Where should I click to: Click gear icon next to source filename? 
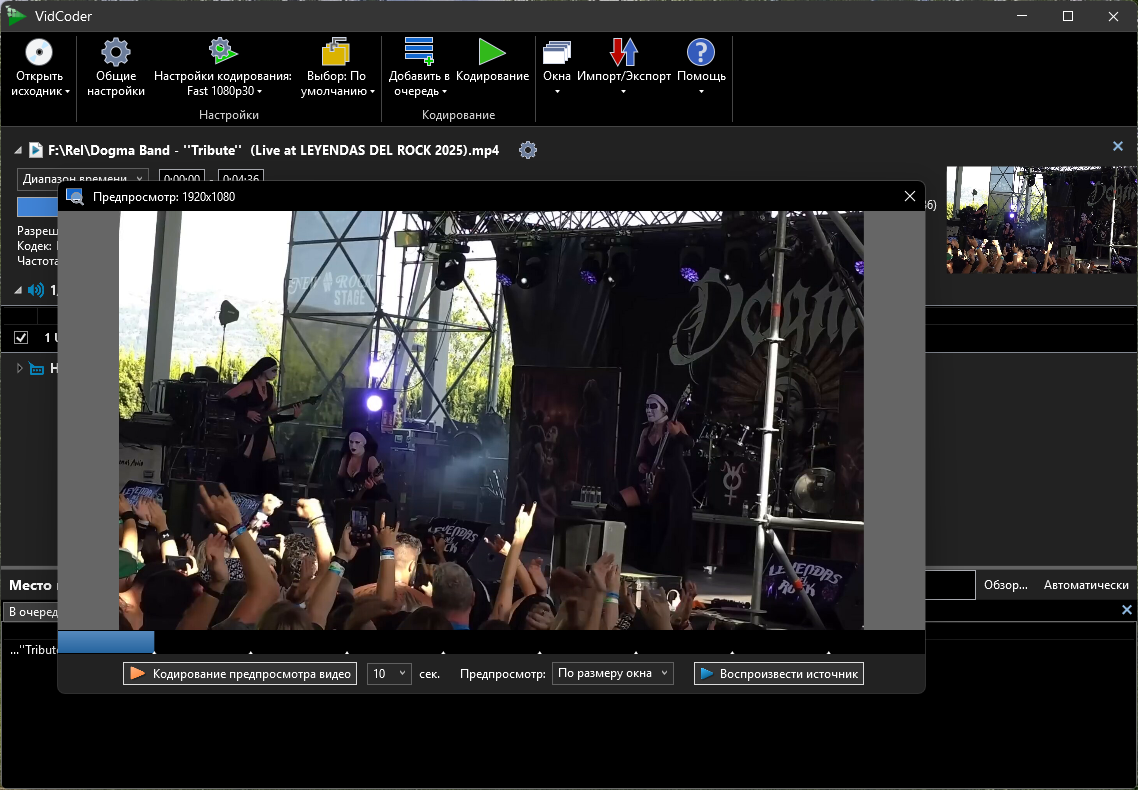point(528,150)
